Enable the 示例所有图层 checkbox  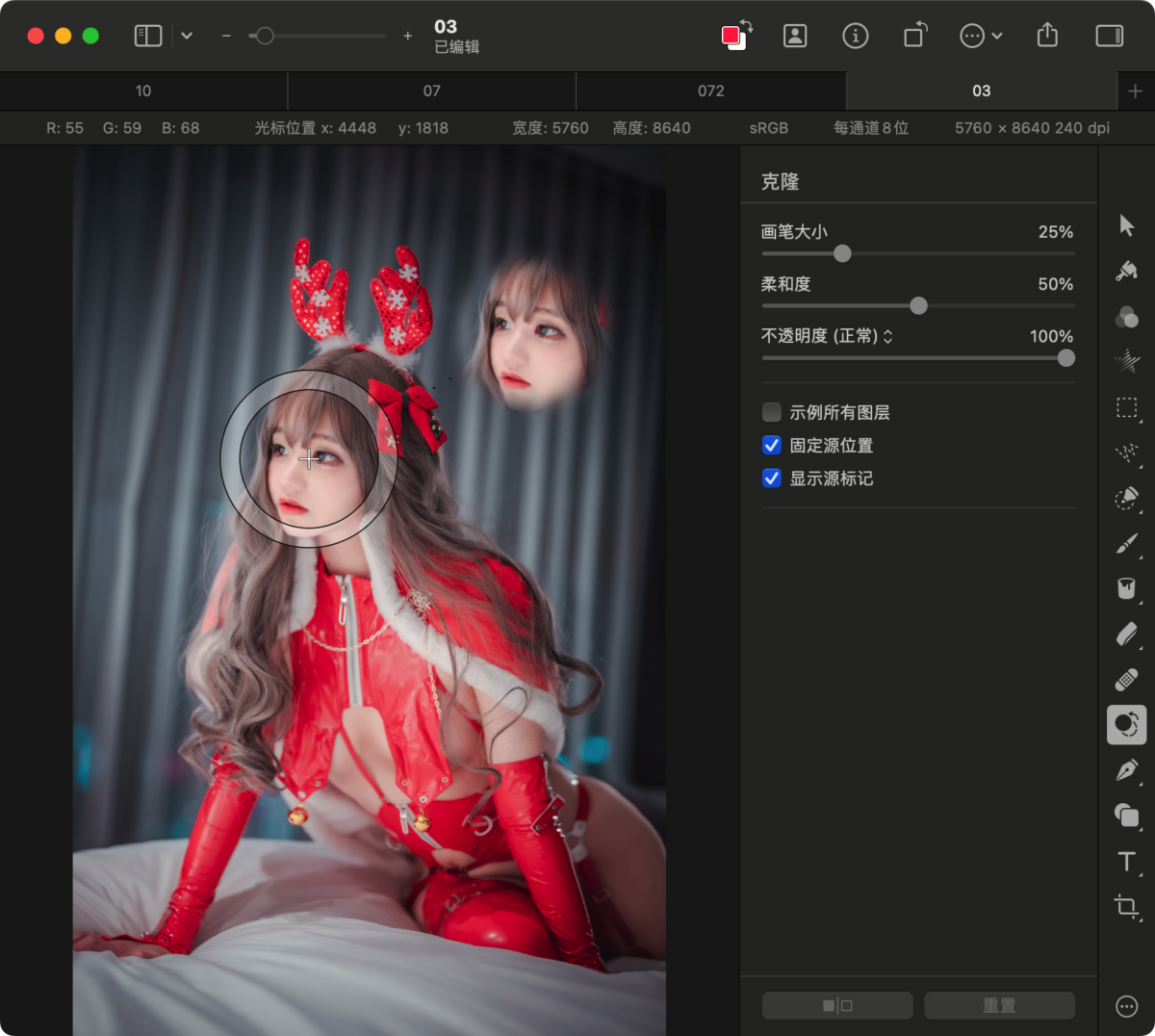[772, 413]
